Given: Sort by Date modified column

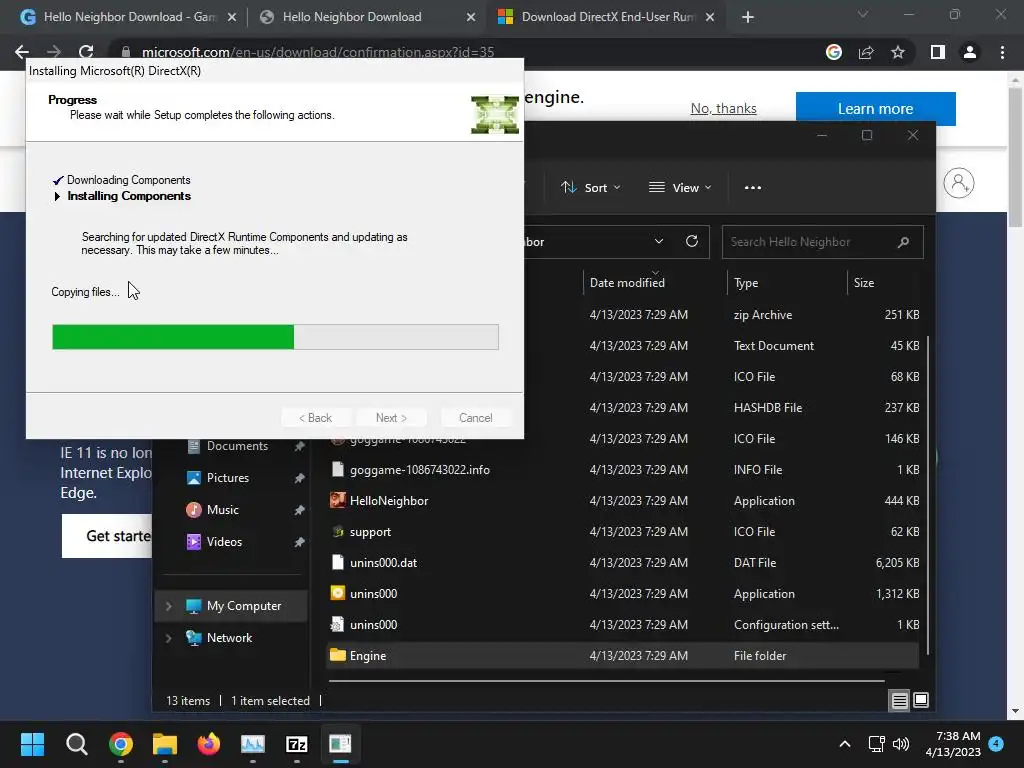Looking at the screenshot, I should (x=627, y=283).
